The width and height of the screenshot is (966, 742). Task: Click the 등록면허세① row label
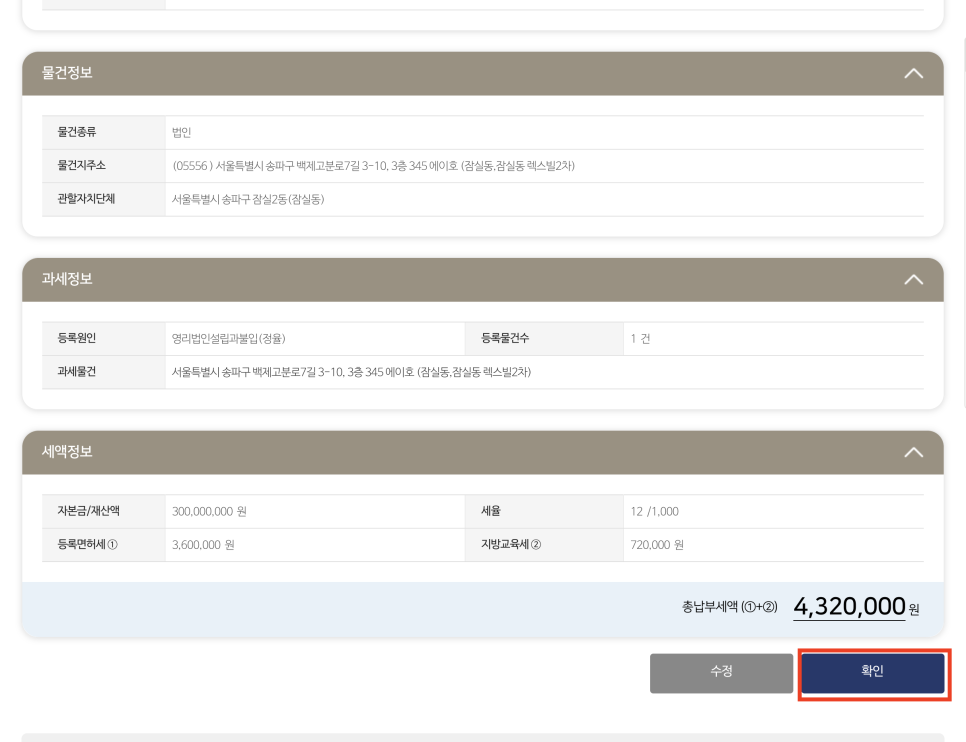(87, 544)
